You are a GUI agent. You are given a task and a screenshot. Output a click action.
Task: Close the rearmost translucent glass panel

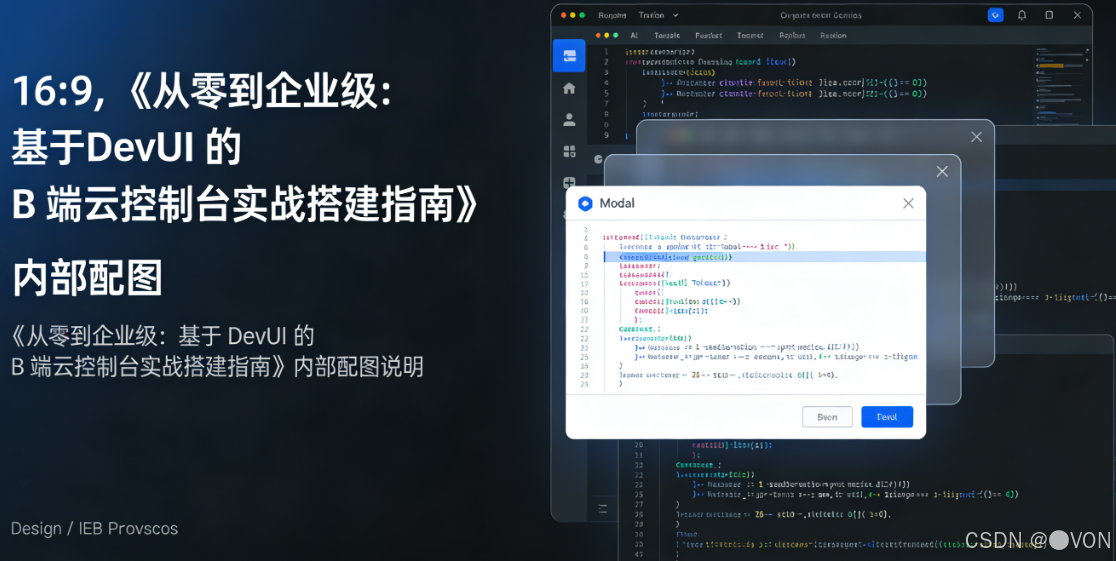[976, 137]
